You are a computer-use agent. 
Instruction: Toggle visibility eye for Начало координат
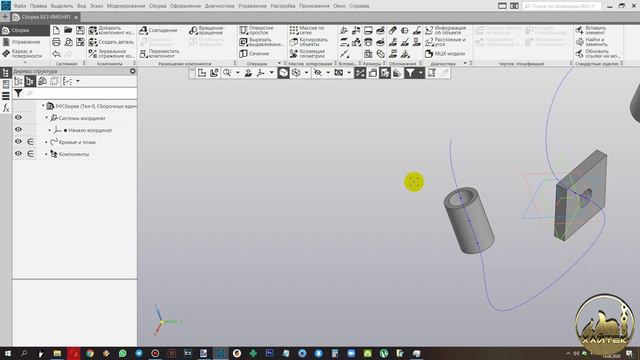18,129
